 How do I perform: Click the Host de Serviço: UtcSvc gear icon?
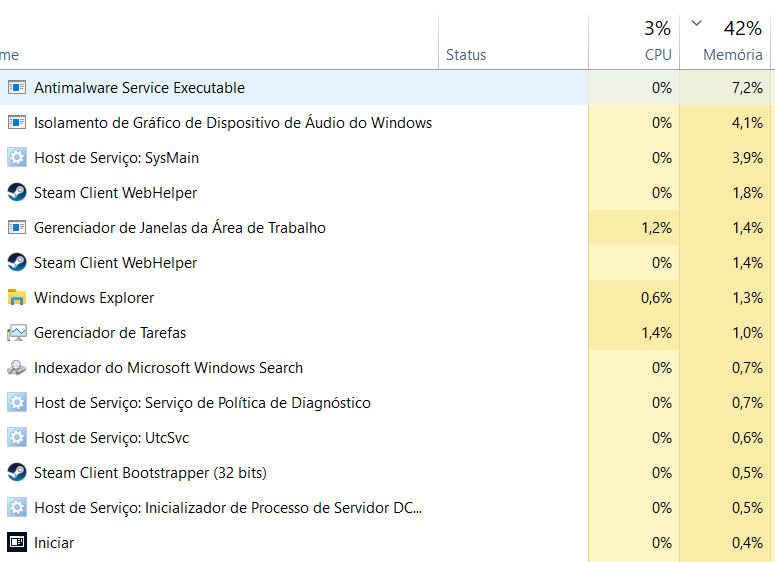(x=17, y=438)
